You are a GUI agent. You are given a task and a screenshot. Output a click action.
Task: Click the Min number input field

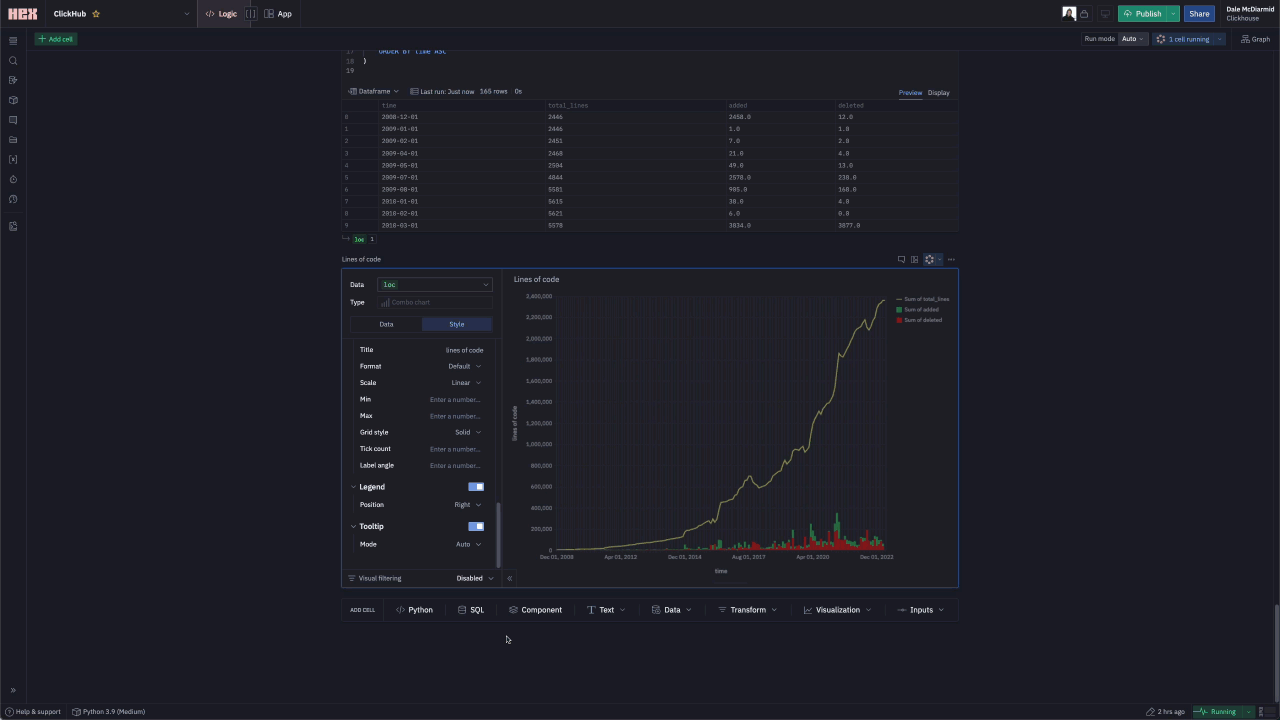455,400
